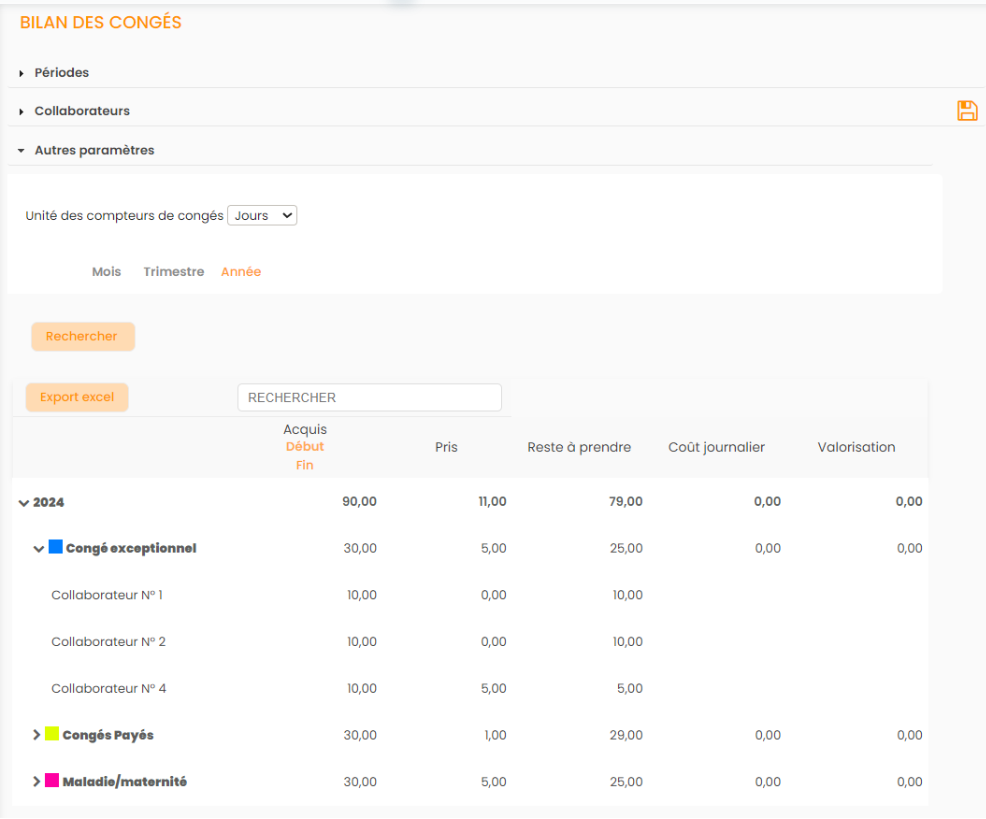
Task: Expand the Maladie/maternité group
Action: (x=37, y=782)
